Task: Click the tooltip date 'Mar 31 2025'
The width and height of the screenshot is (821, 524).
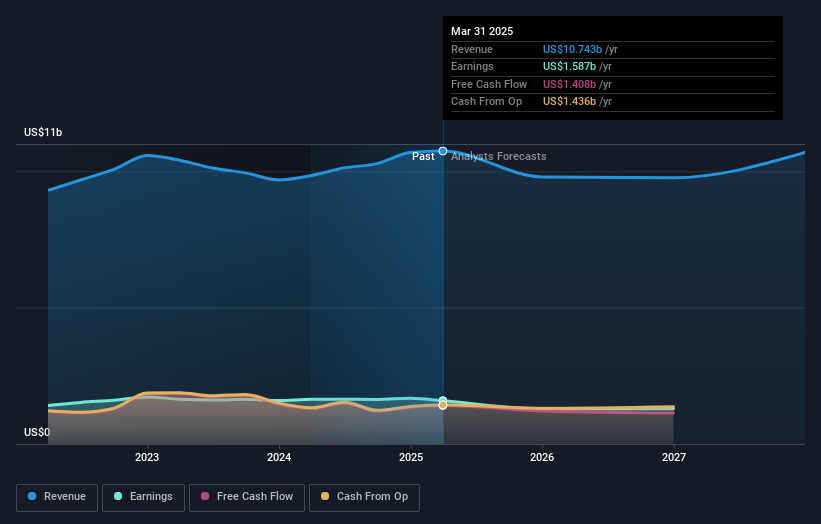Action: click(482, 31)
